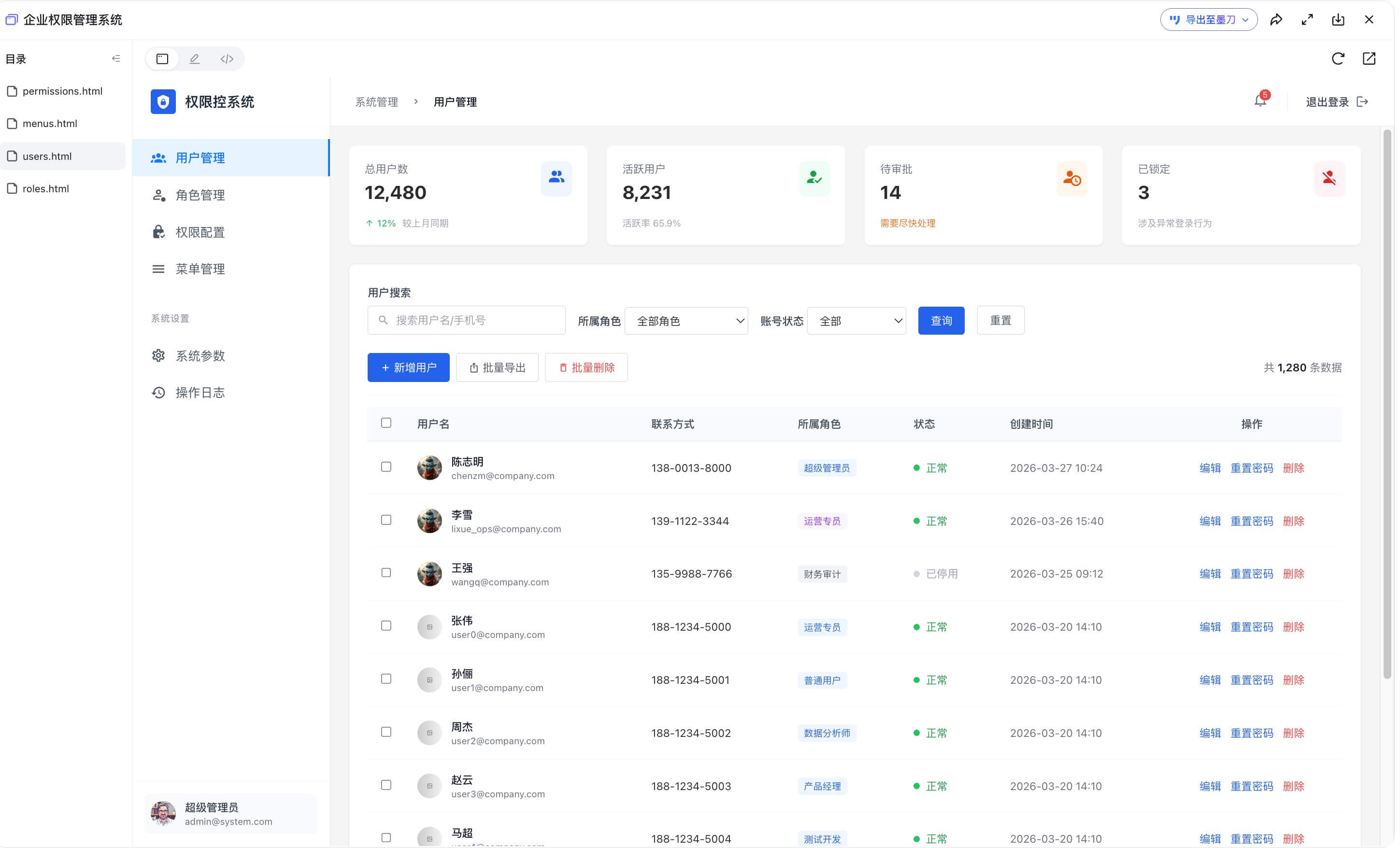This screenshot has width=1400, height=848.
Task: Click the 新增用户 button
Action: click(x=408, y=367)
